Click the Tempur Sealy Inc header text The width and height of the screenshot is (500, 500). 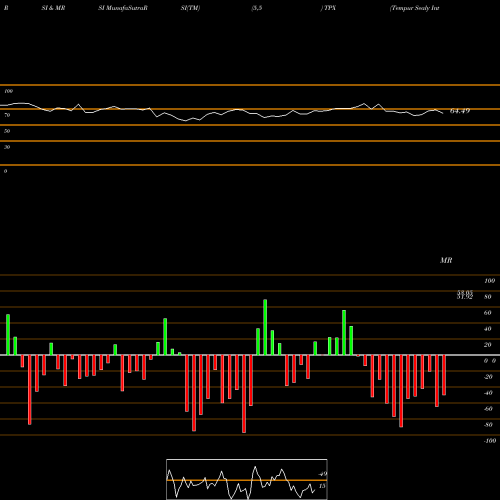click(414, 8)
